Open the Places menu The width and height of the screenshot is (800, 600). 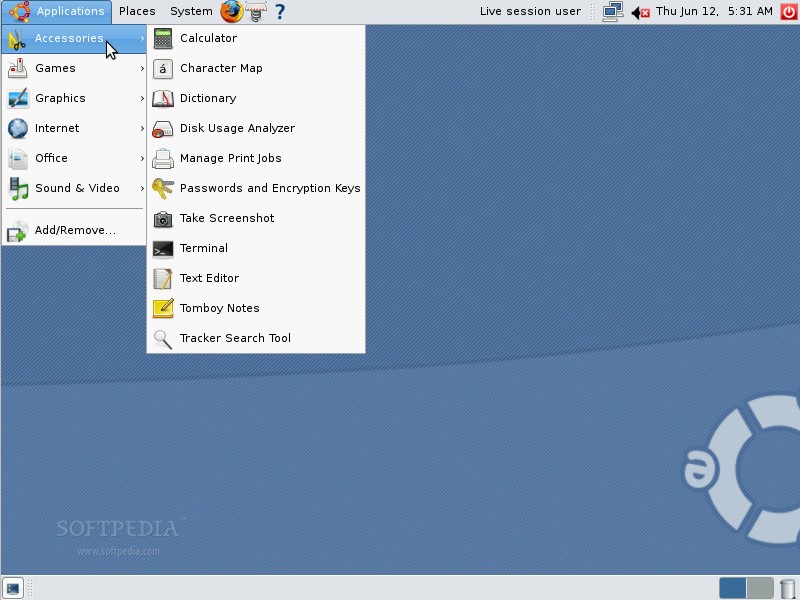[137, 12]
